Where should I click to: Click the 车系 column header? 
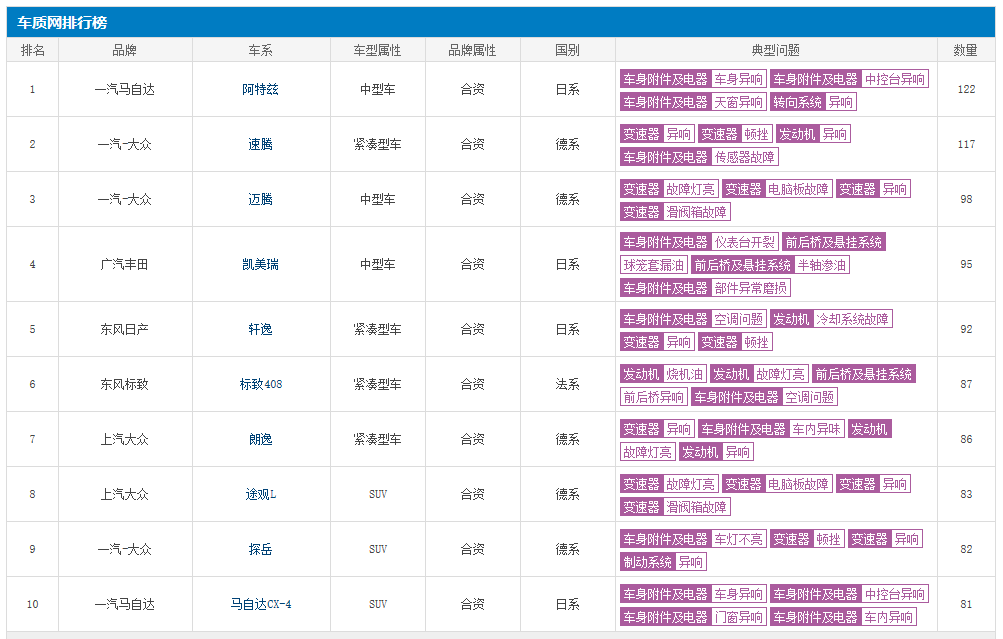(260, 50)
